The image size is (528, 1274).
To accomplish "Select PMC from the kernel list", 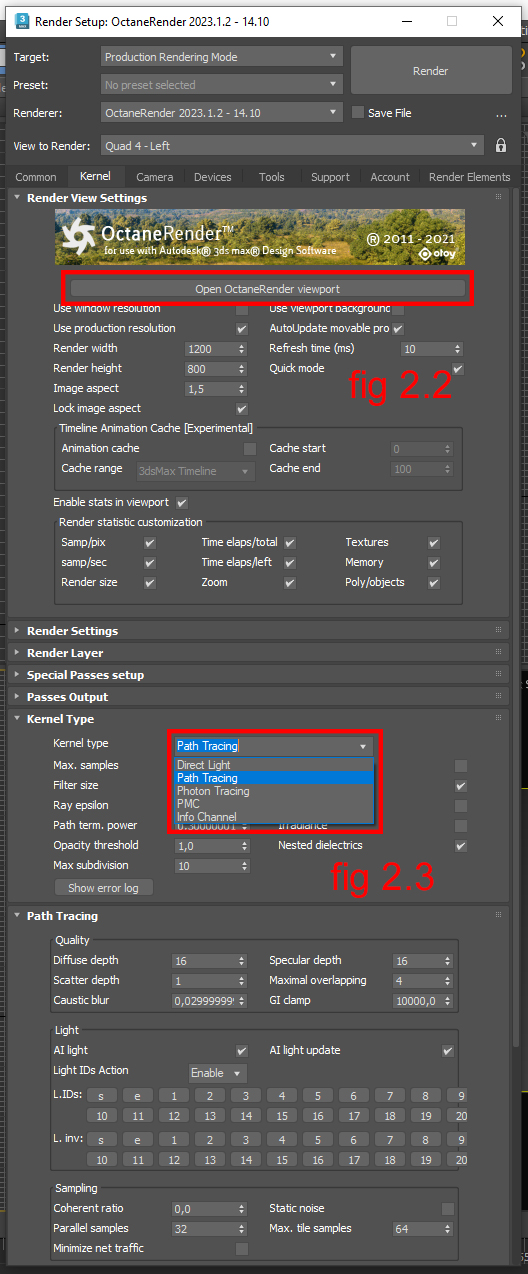I will click(273, 804).
